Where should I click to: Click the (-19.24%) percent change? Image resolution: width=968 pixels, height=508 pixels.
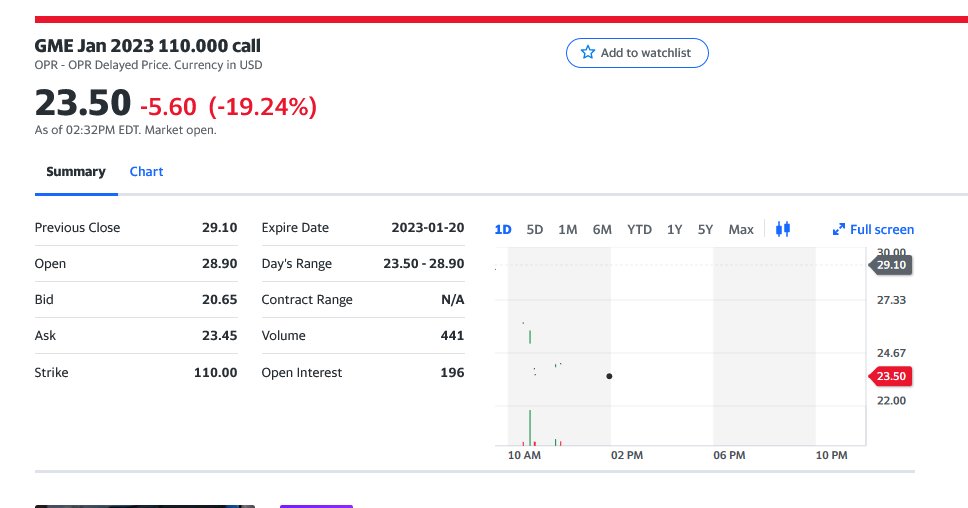(x=262, y=107)
